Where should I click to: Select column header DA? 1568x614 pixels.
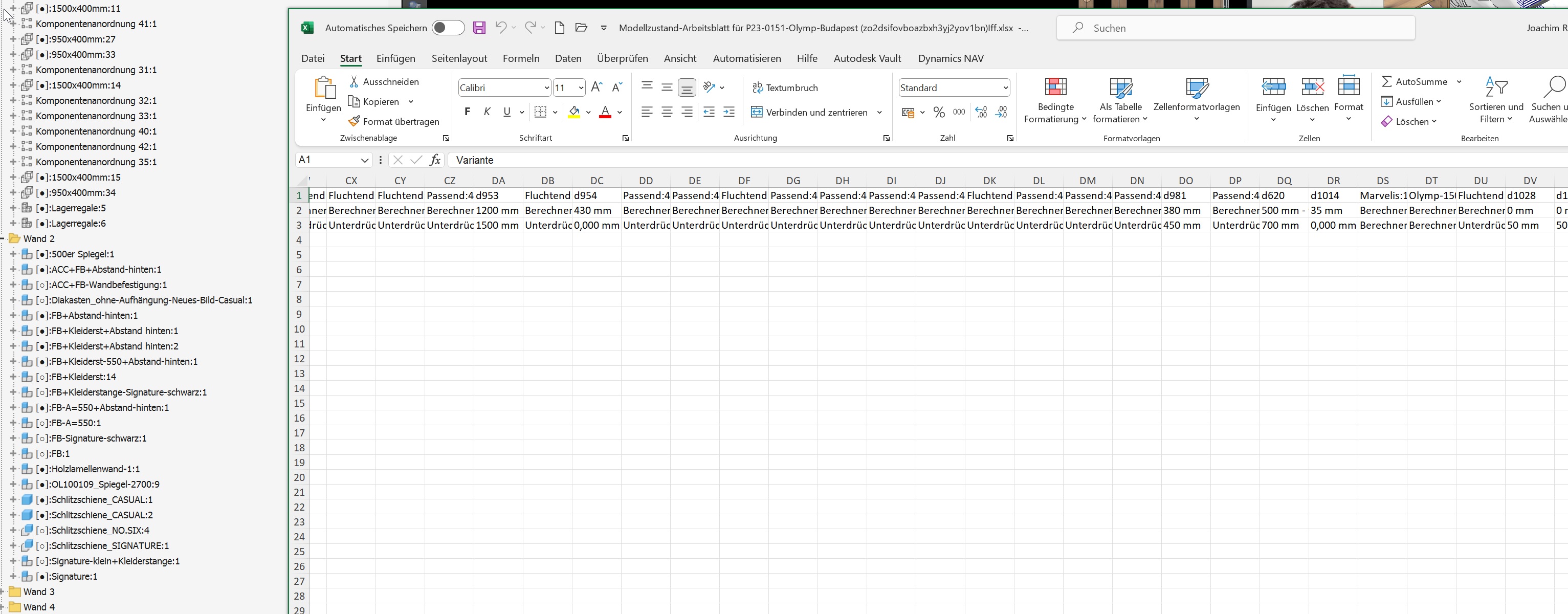pos(498,181)
